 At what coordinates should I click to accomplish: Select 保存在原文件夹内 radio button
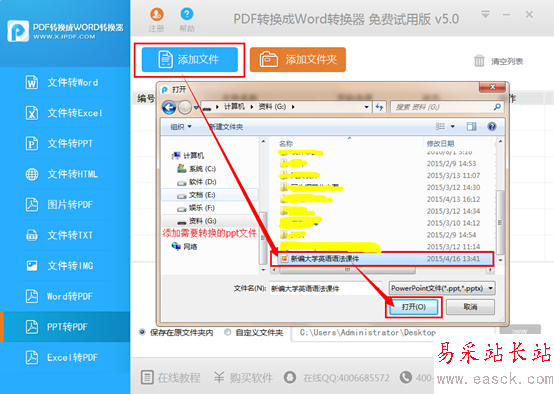click(x=142, y=332)
